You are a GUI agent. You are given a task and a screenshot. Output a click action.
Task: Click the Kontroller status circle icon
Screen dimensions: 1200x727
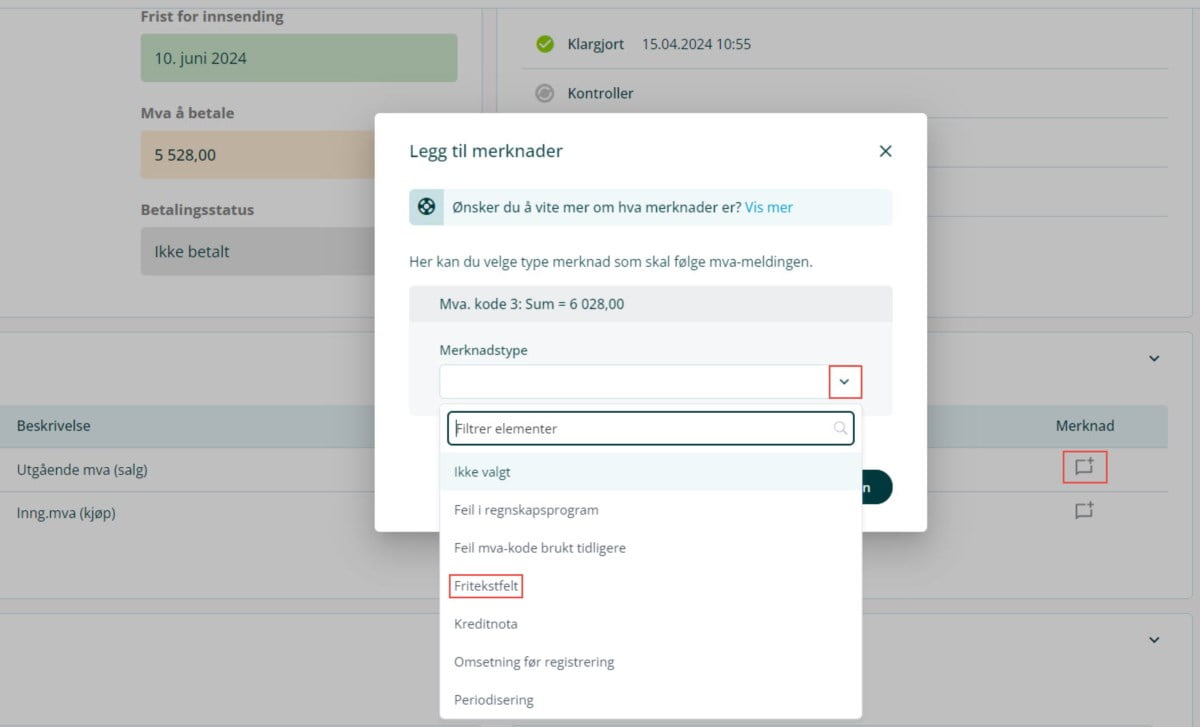545,93
